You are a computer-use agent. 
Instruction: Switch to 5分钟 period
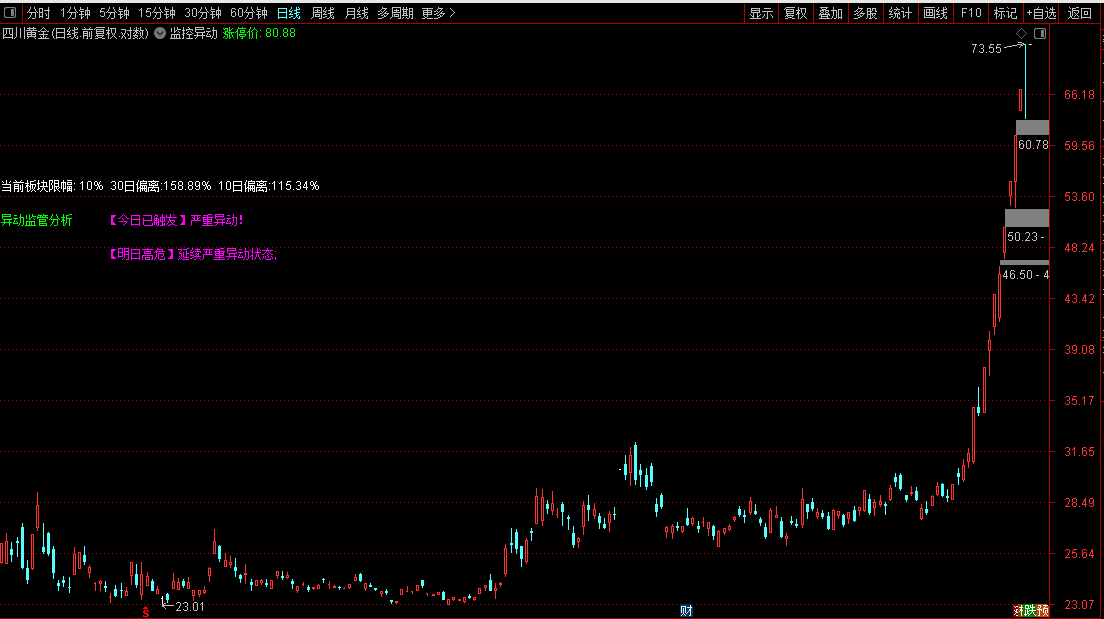114,13
